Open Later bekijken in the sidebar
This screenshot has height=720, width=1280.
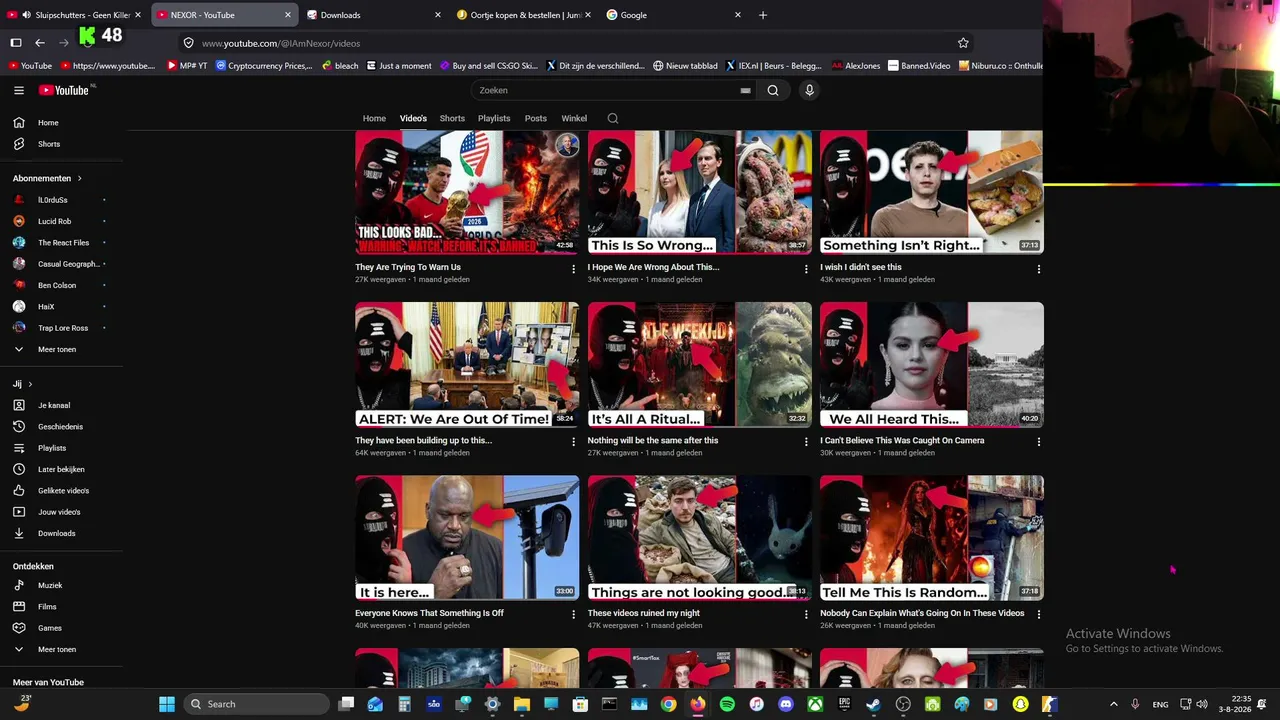click(62, 469)
